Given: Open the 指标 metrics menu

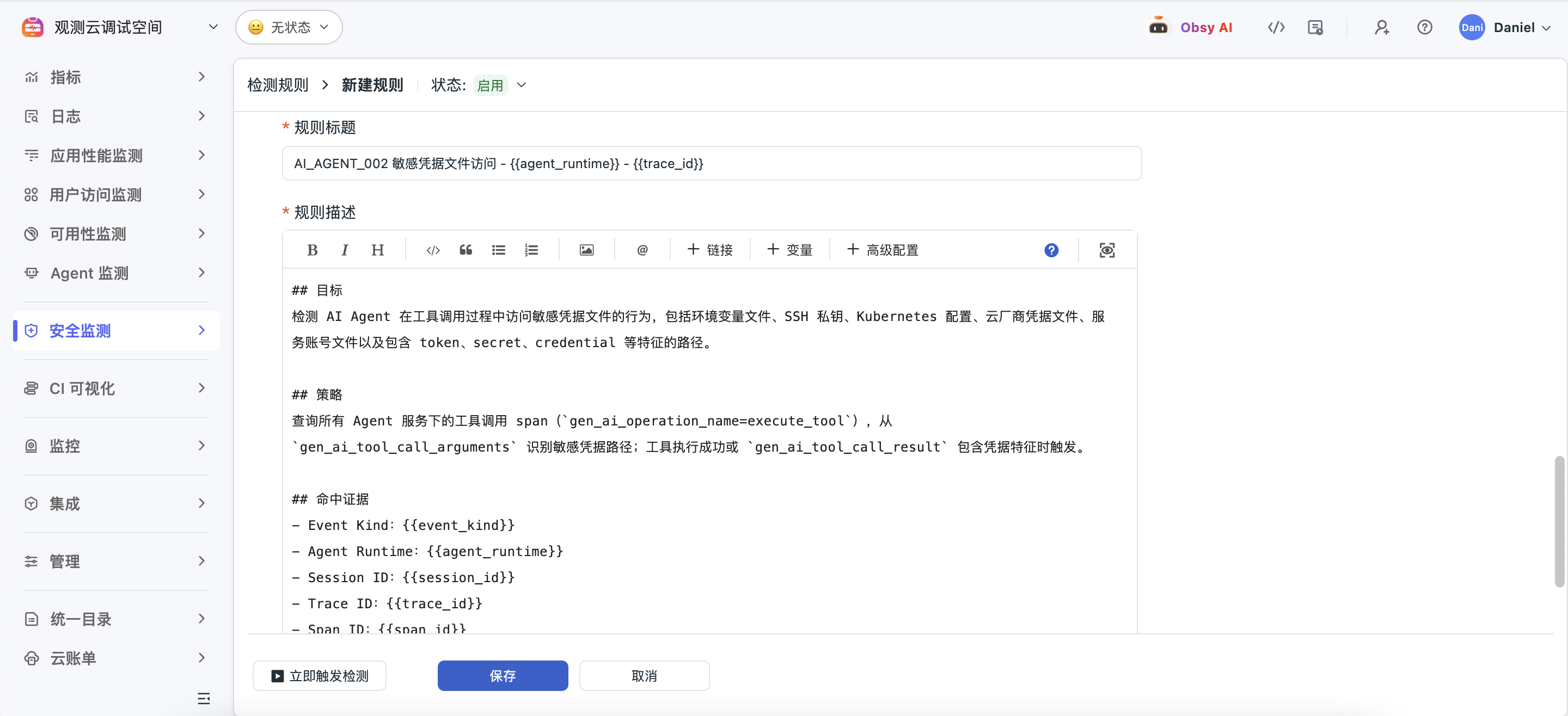Looking at the screenshot, I should (115, 77).
